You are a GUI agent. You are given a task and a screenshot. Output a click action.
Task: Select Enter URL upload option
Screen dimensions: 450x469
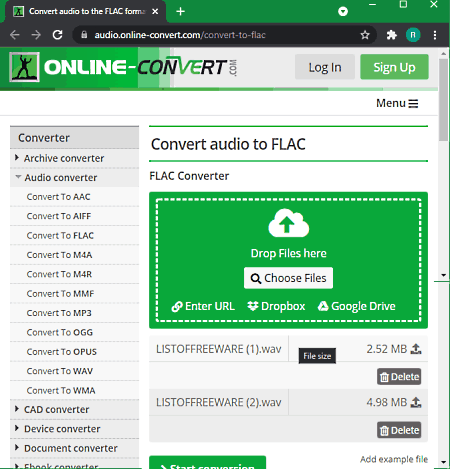click(x=203, y=306)
